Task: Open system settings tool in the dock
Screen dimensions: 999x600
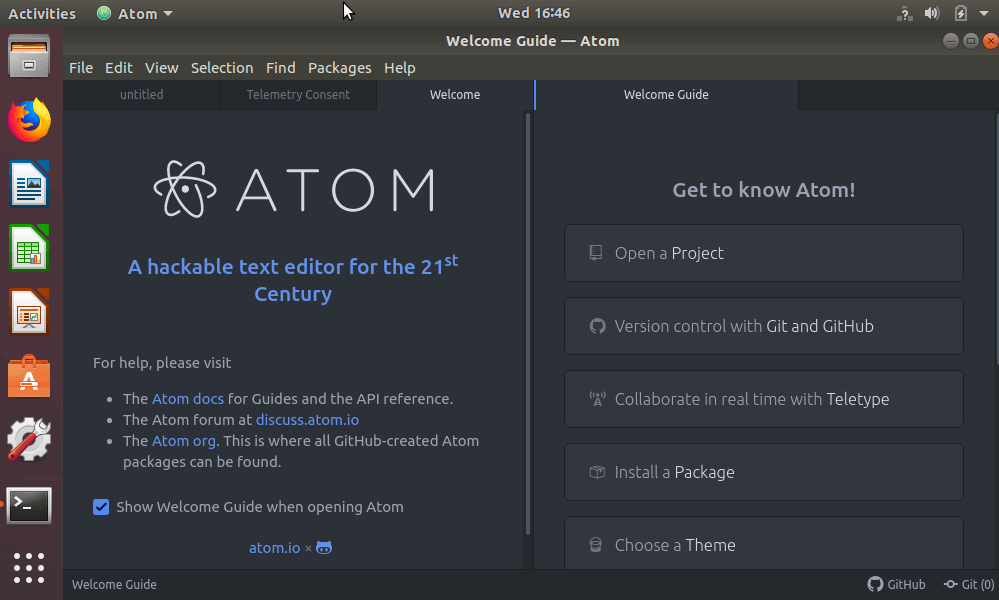Action: click(29, 439)
